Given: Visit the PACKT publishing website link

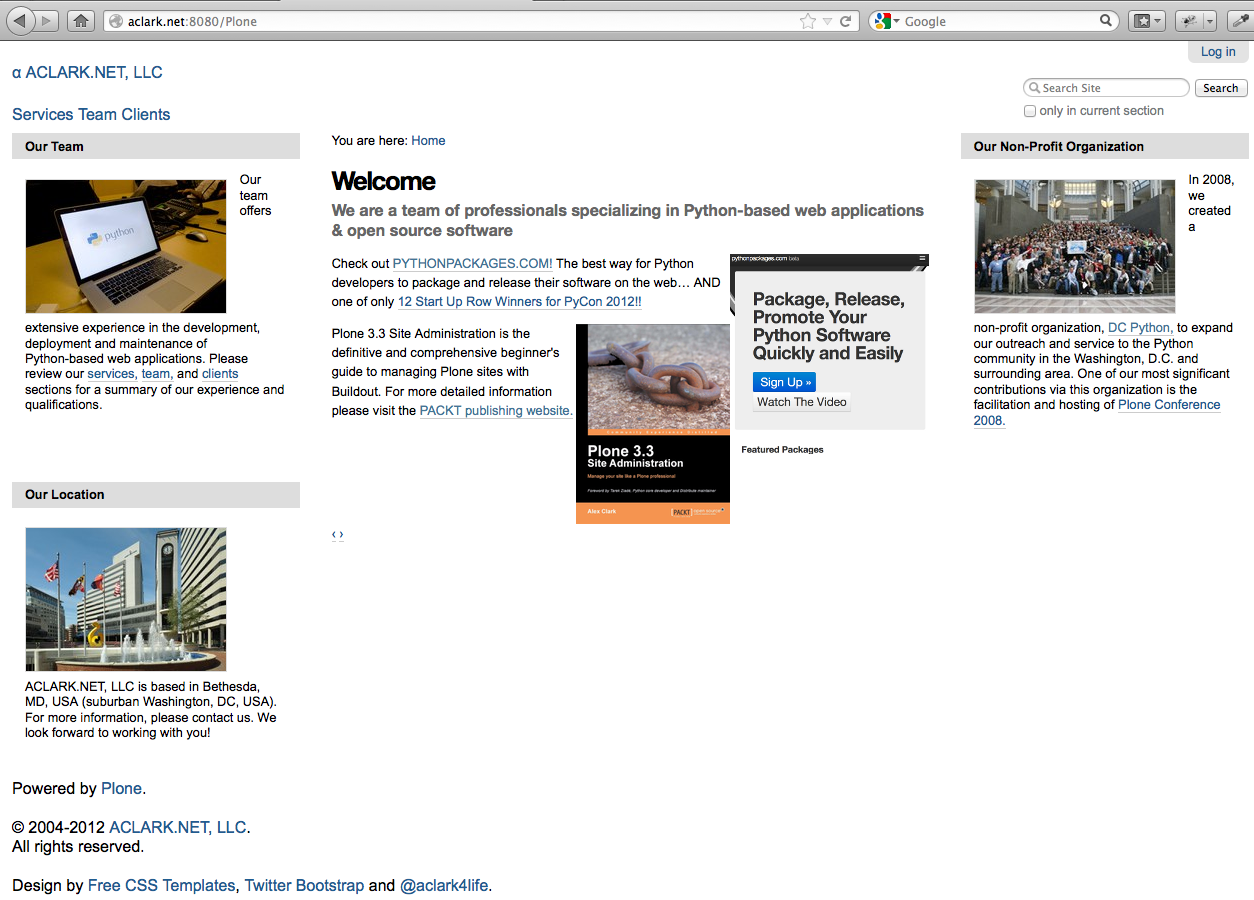Looking at the screenshot, I should [496, 411].
